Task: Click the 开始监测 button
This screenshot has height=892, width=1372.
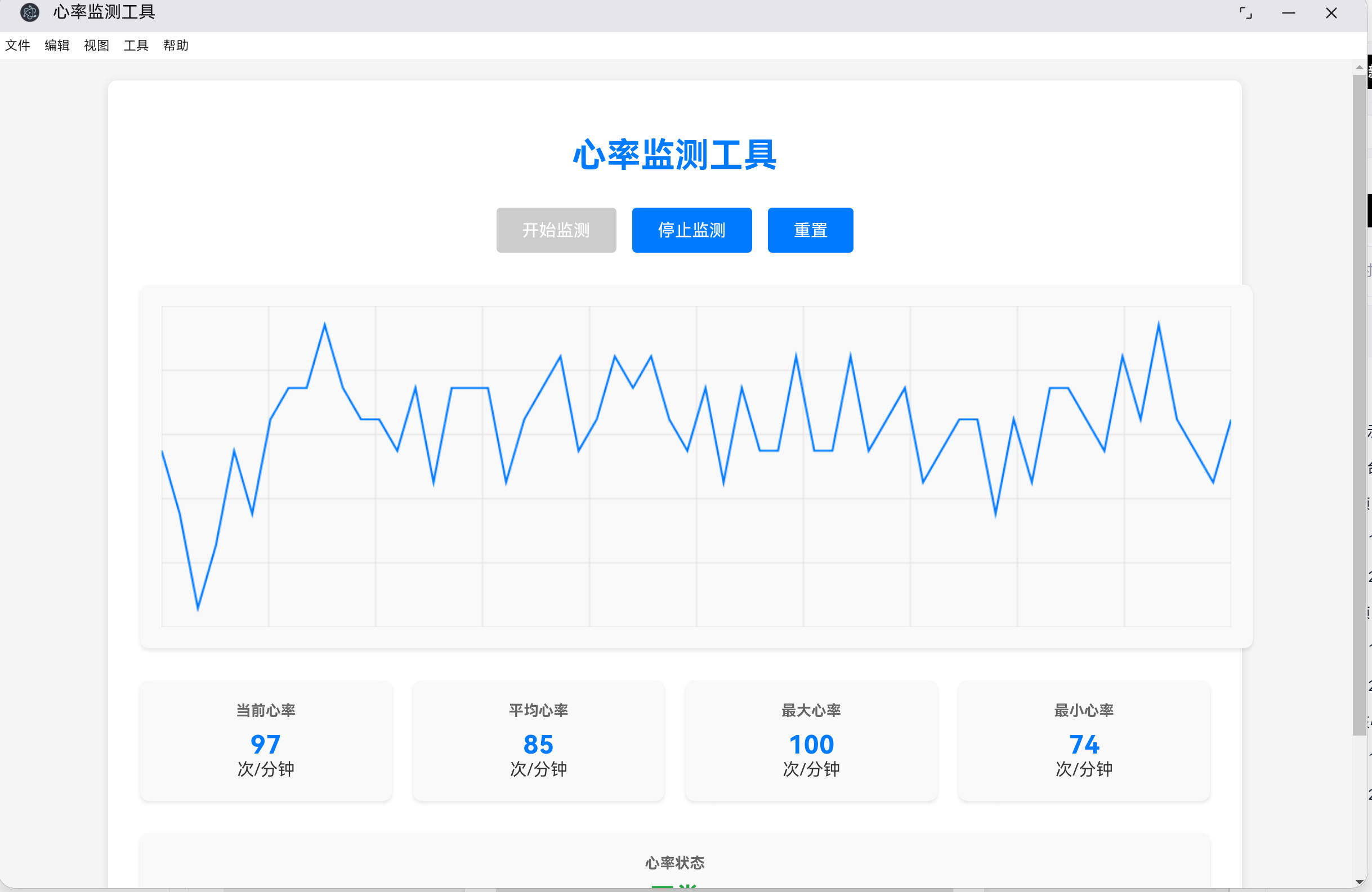Action: [x=556, y=230]
